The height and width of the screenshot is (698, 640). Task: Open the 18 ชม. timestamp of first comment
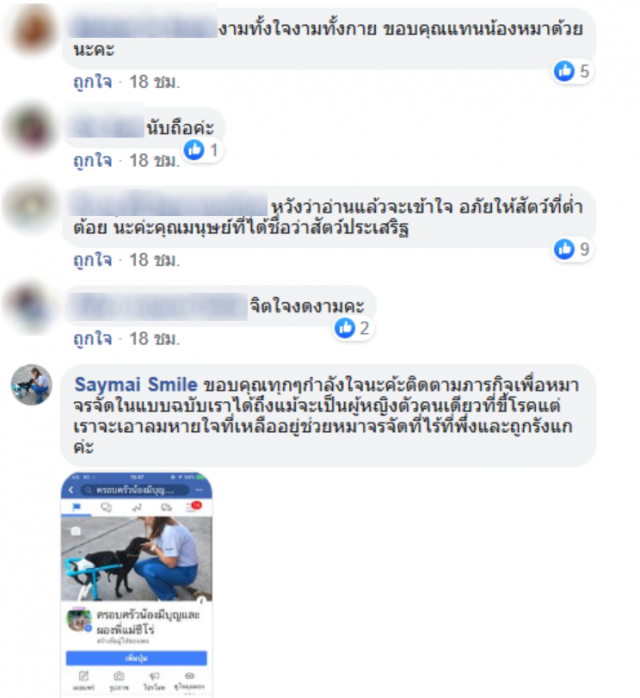tap(154, 82)
